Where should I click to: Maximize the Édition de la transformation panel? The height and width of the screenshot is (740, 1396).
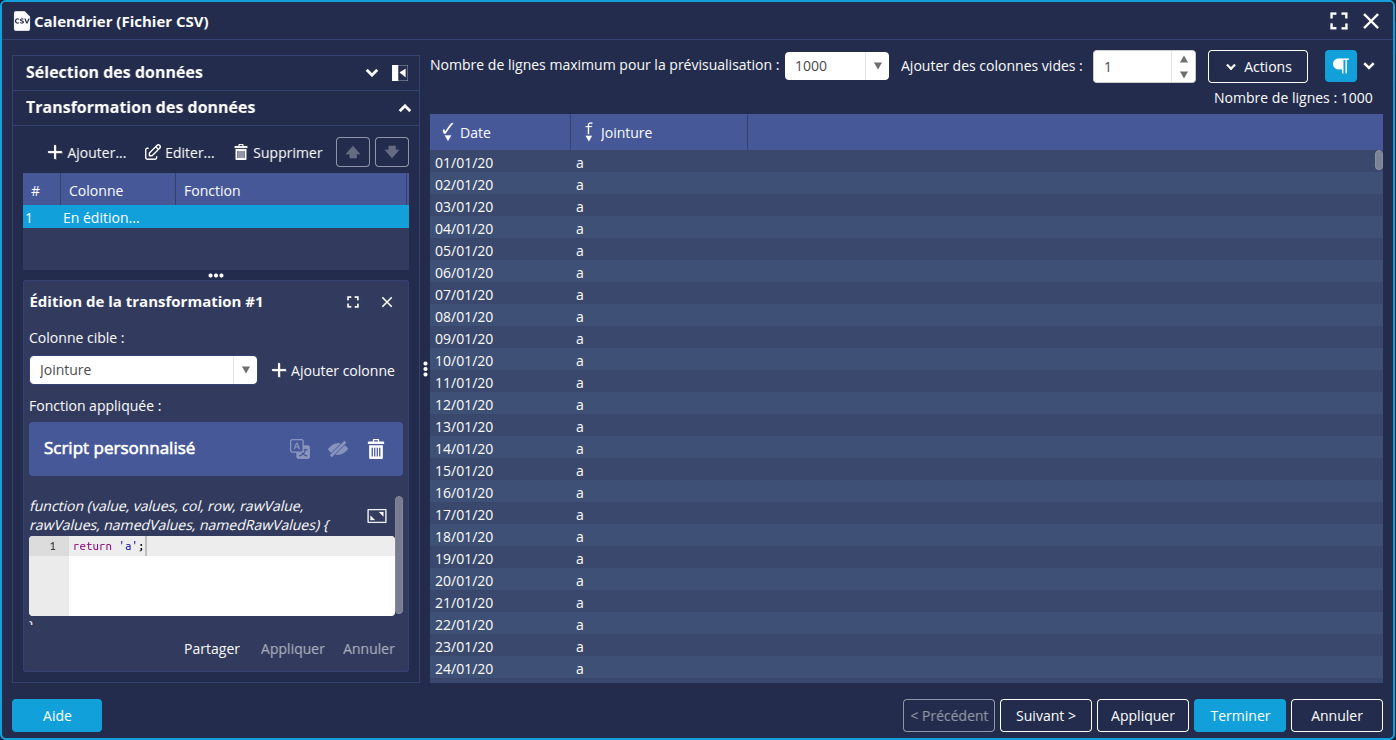click(x=353, y=302)
